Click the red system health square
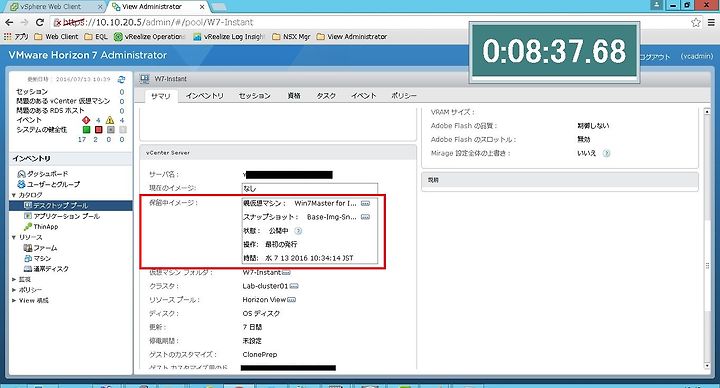 coord(98,130)
